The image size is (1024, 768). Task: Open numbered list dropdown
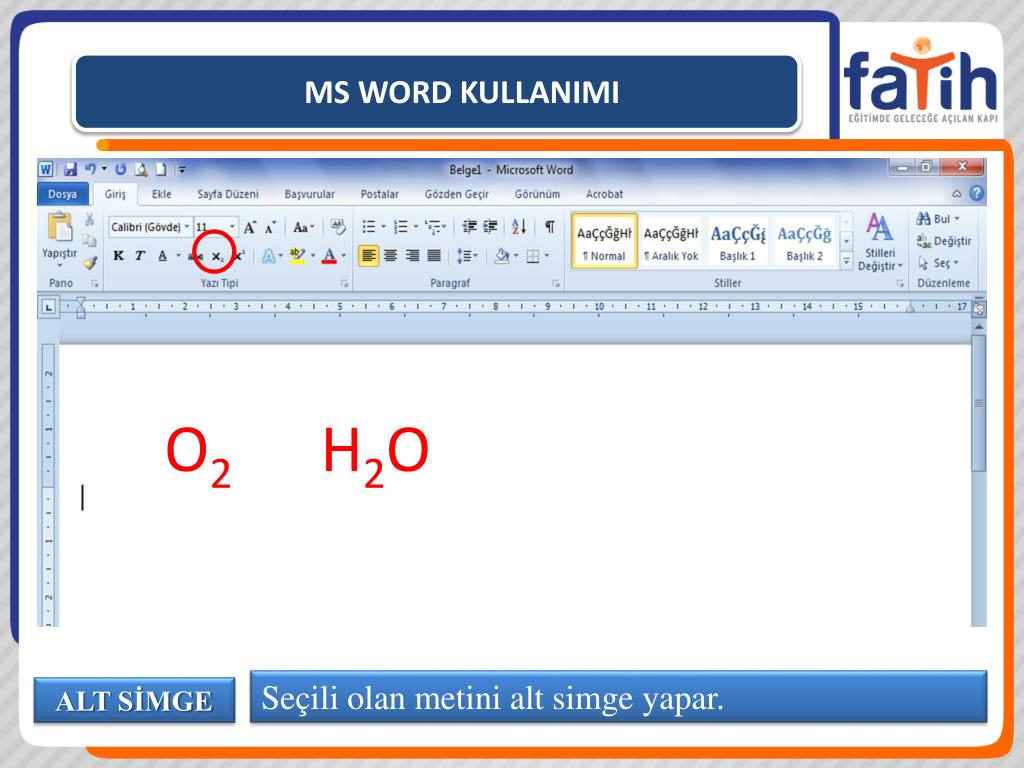click(416, 227)
